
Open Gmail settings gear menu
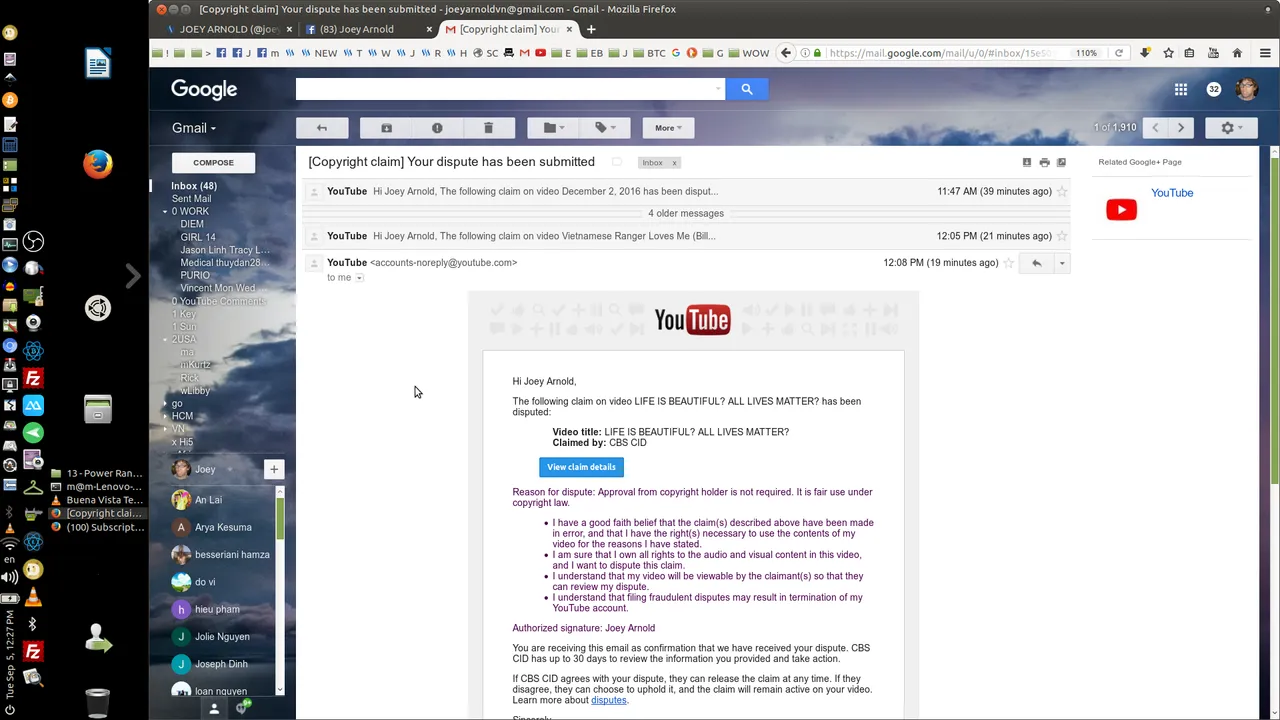pos(1231,128)
